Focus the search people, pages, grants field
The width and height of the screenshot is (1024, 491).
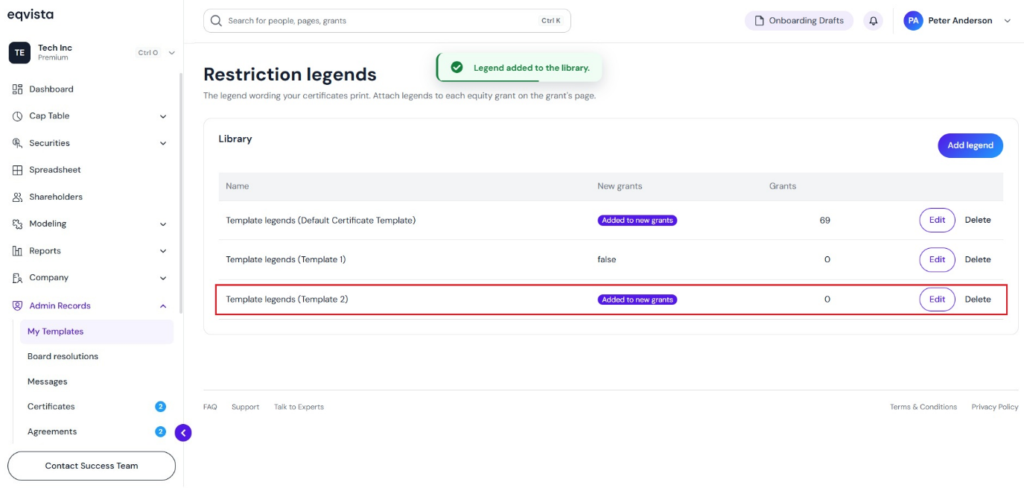point(387,21)
